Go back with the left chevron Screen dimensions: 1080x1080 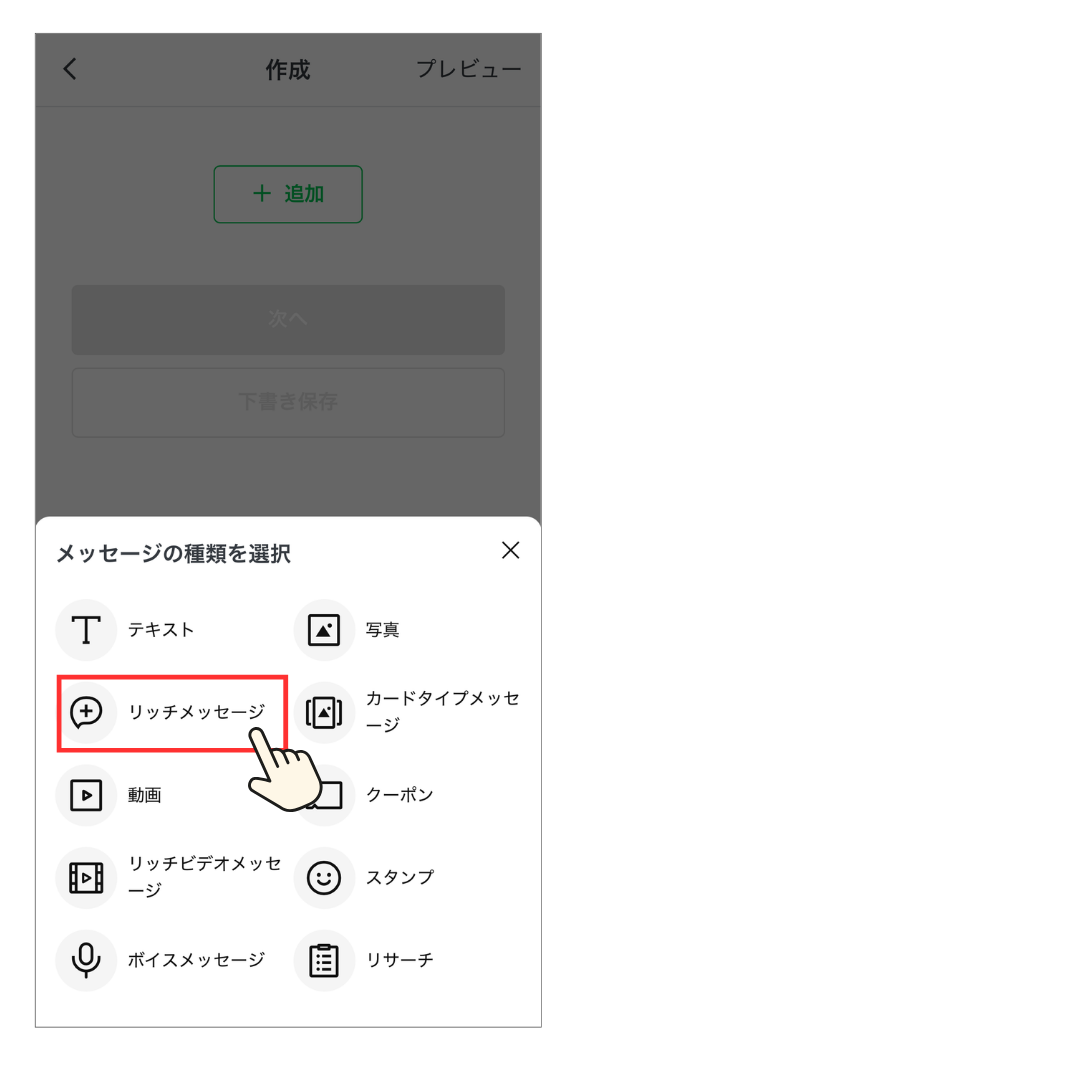click(70, 69)
